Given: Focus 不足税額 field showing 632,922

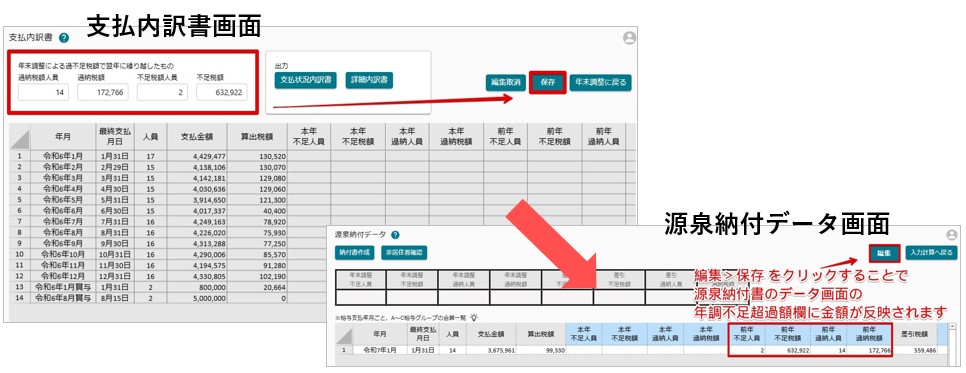Looking at the screenshot, I should pos(222,92).
